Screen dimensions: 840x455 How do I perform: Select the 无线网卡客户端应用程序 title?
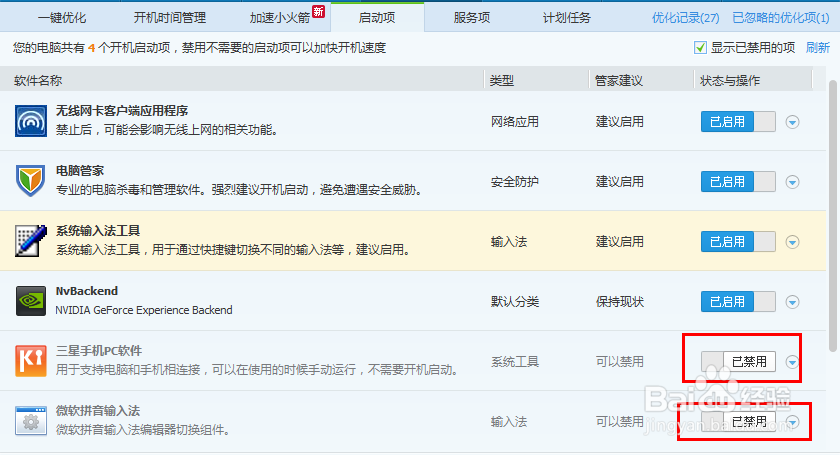click(x=122, y=111)
